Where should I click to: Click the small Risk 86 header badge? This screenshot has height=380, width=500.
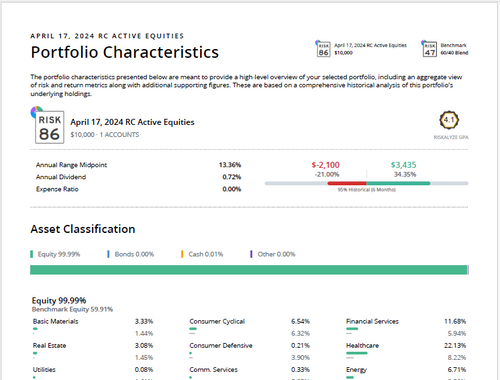323,49
